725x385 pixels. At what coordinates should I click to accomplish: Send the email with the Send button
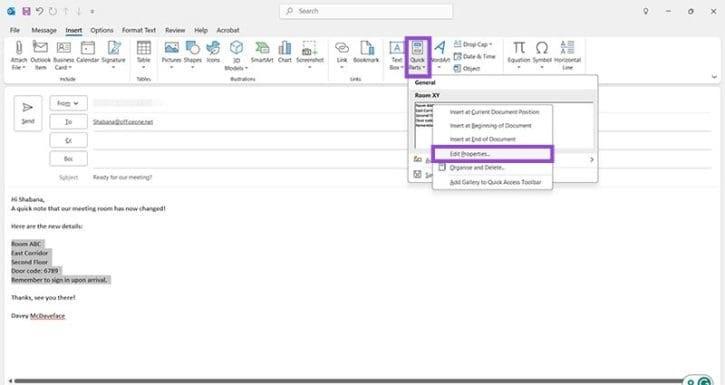pyautogui.click(x=28, y=113)
